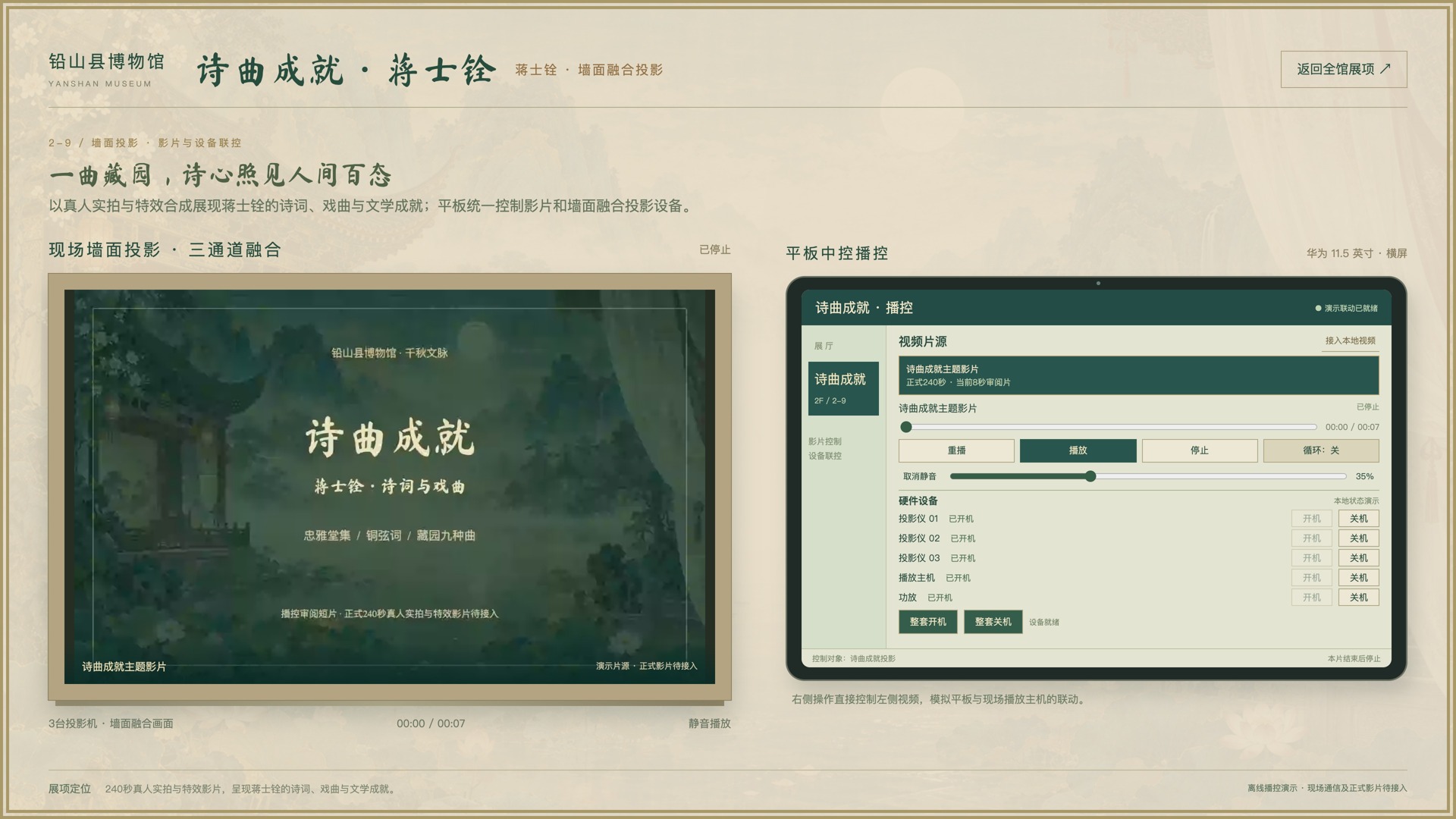
Task: Click 整套开机 button
Action: (928, 622)
